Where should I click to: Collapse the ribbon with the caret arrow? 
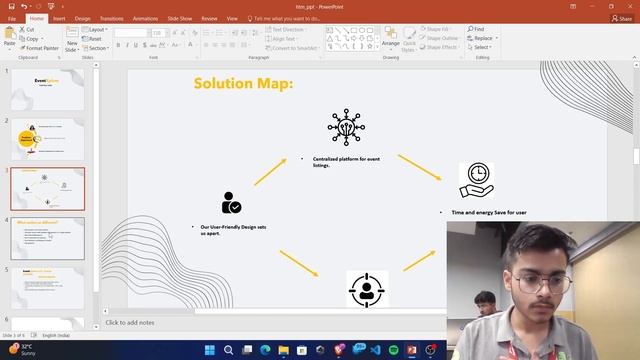tap(634, 58)
